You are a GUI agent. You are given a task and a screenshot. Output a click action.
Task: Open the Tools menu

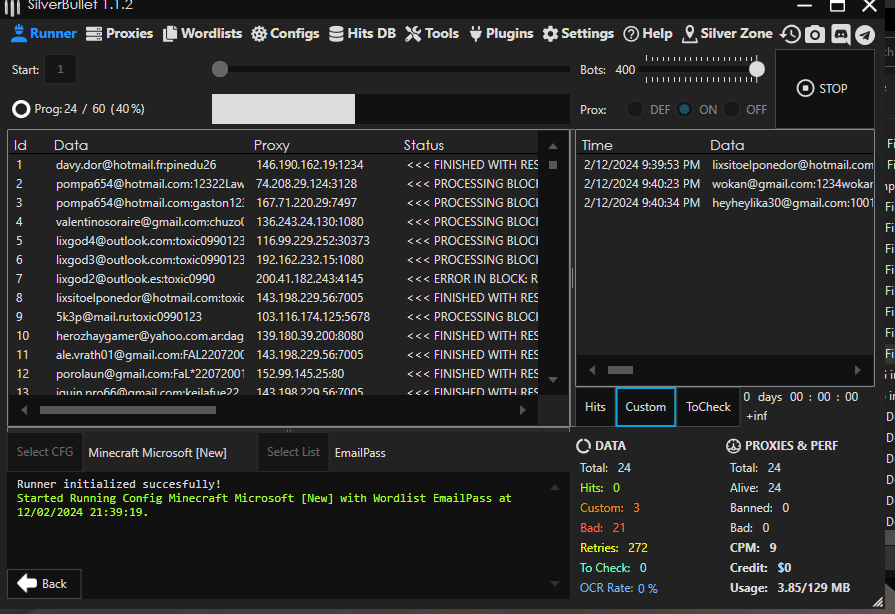[x=432, y=34]
